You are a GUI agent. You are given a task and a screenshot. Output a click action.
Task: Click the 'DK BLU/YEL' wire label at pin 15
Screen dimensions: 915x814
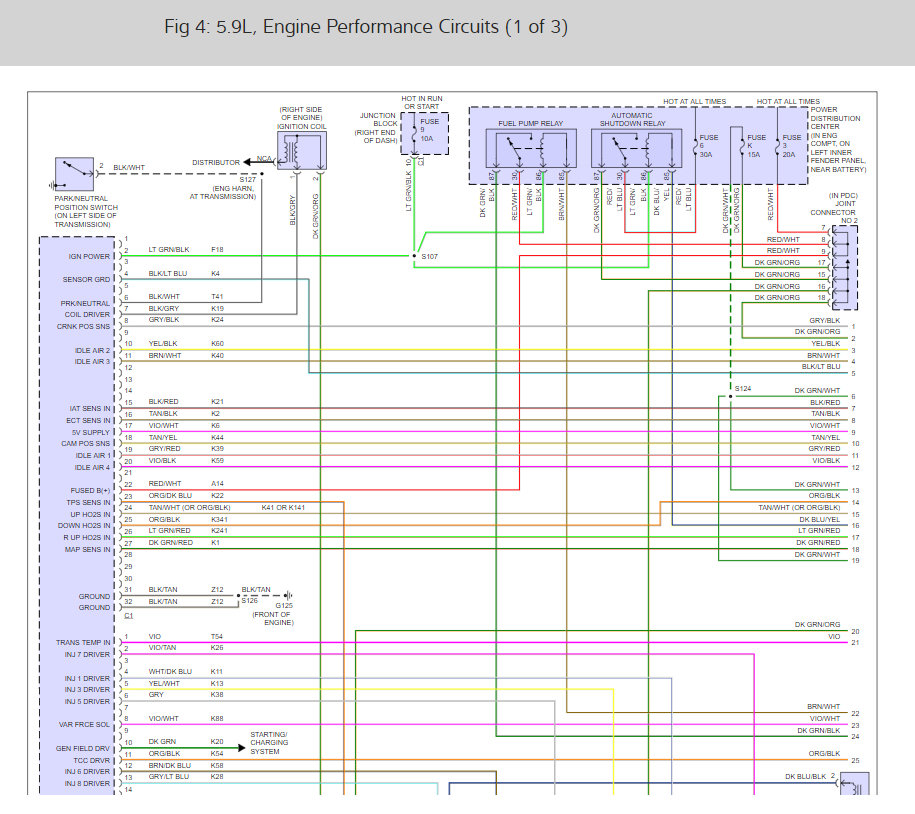tap(819, 519)
